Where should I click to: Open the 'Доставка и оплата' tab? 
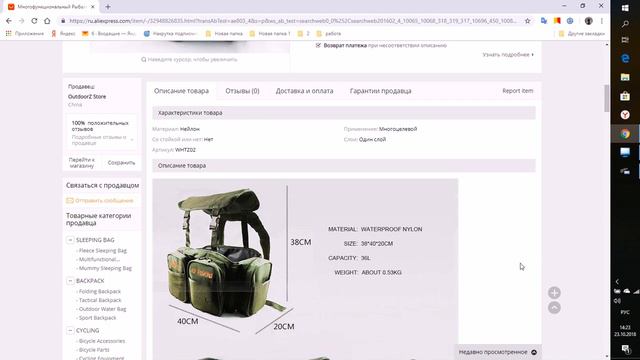tap(304, 91)
